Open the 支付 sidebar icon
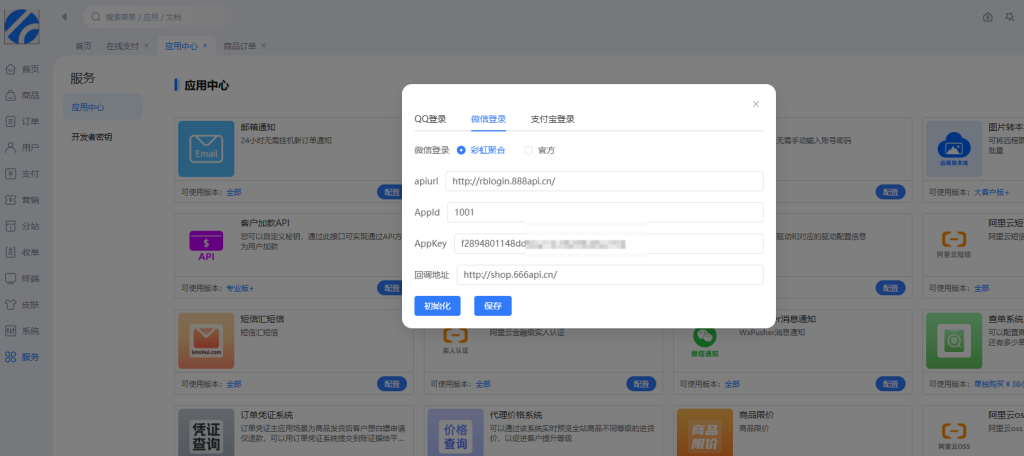Image resolution: width=1024 pixels, height=456 pixels. pyautogui.click(x=24, y=173)
